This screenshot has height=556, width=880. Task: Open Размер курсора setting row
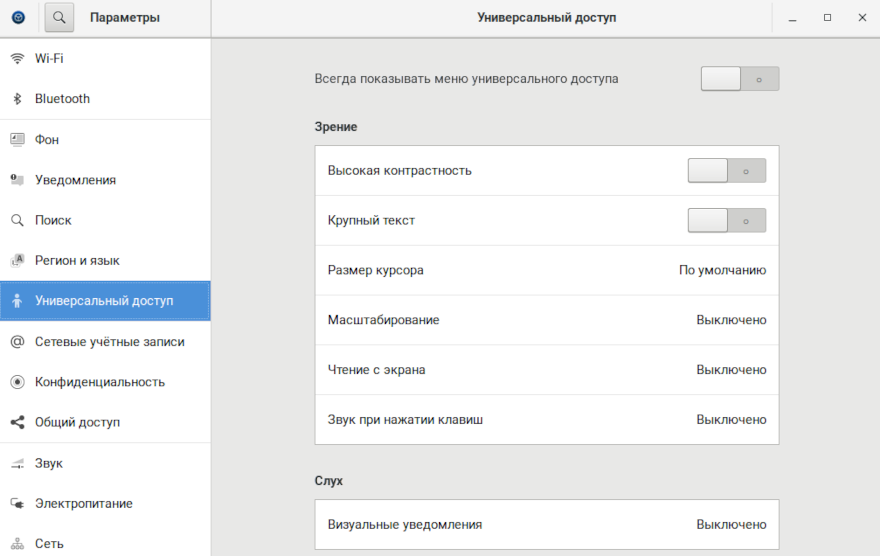point(546,270)
